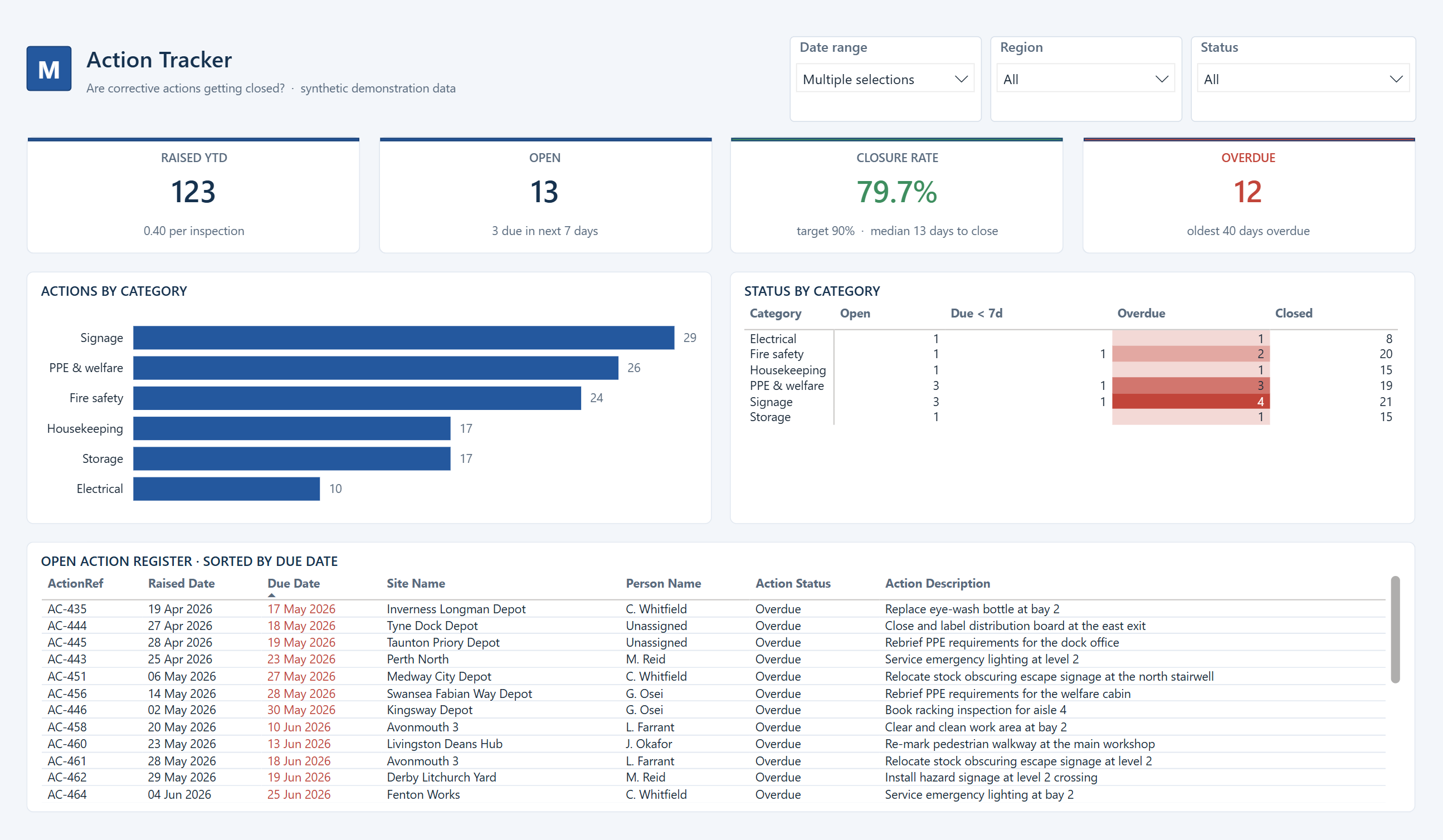Click the Housekeeping bar in chart
The width and height of the screenshot is (1443, 840).
pyautogui.click(x=291, y=428)
